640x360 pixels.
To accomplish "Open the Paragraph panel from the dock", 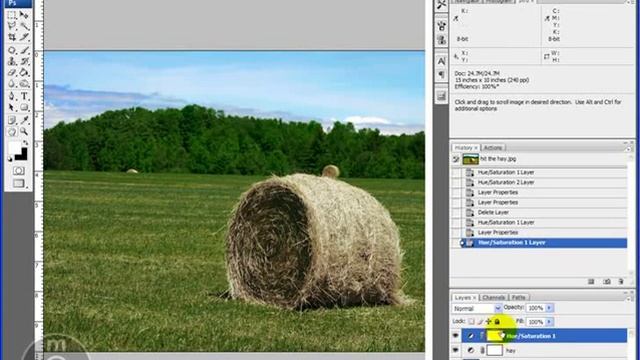I will pyautogui.click(x=441, y=74).
